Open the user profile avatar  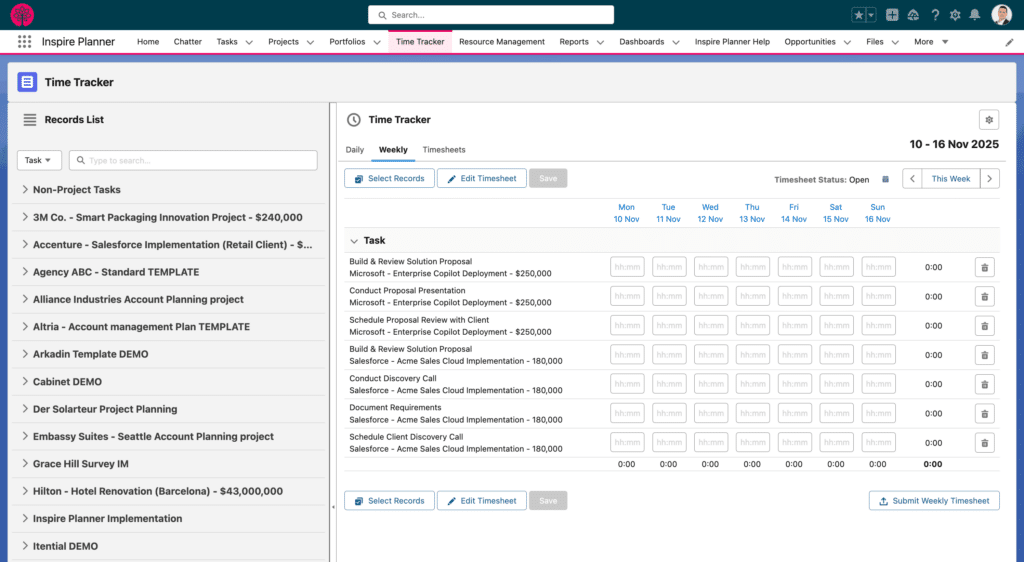(1001, 14)
